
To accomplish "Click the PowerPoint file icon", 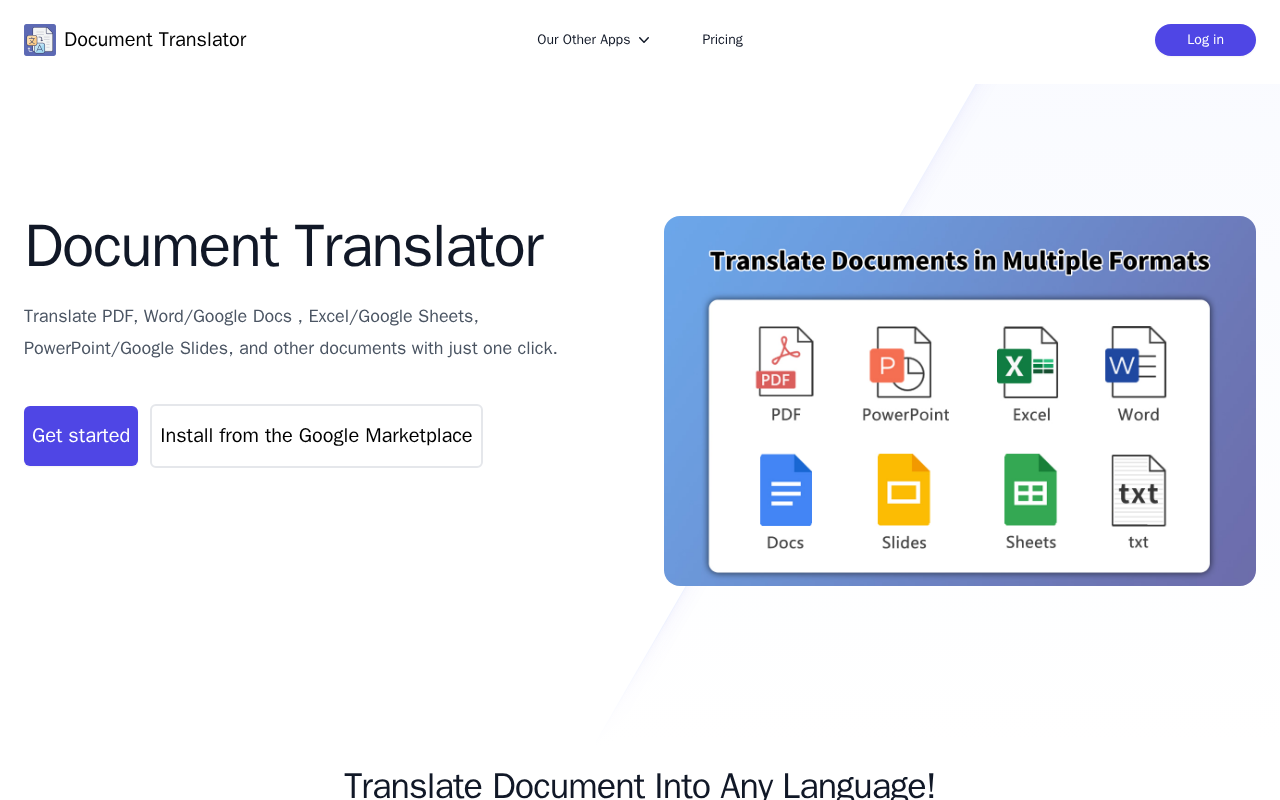I will click(x=901, y=362).
